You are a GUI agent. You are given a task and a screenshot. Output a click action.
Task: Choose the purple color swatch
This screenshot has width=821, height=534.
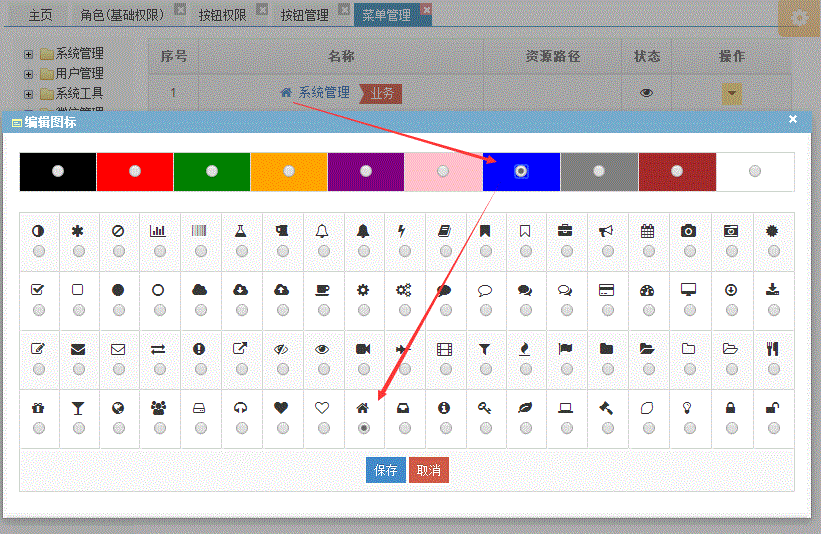(x=366, y=171)
